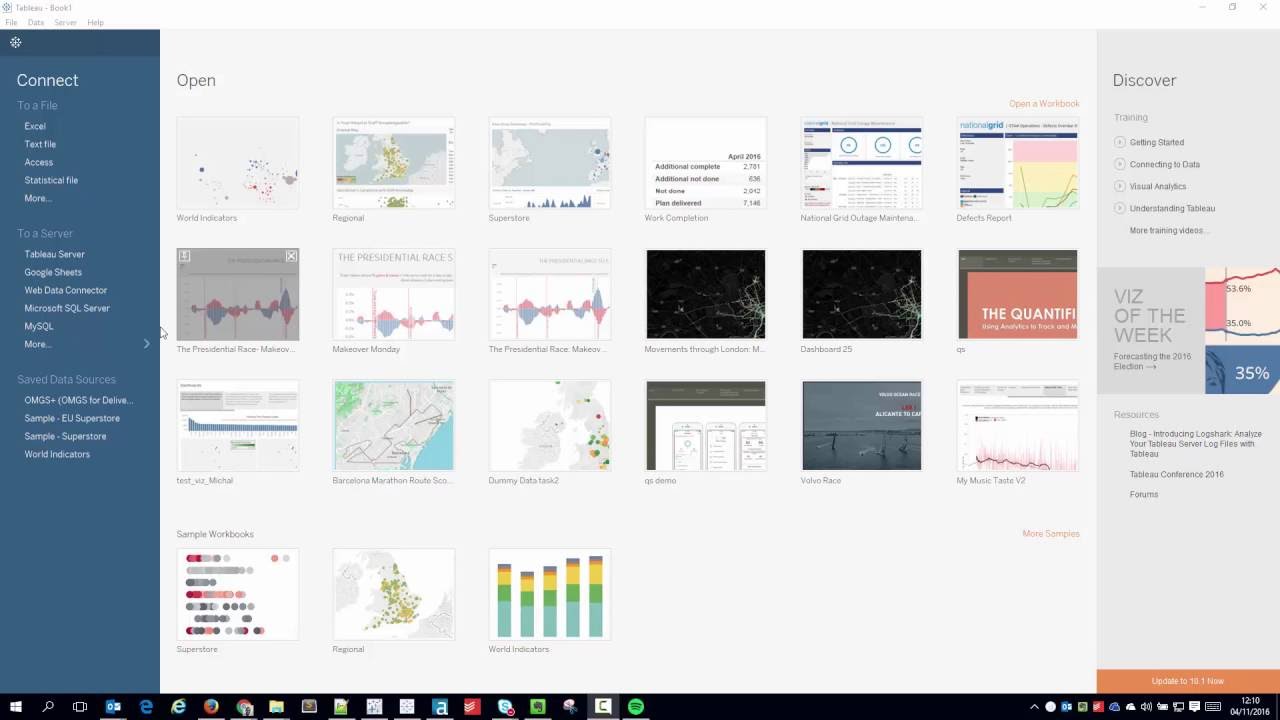Show hidden system tray icons
This screenshot has width=1280, height=720.
click(x=1034, y=707)
